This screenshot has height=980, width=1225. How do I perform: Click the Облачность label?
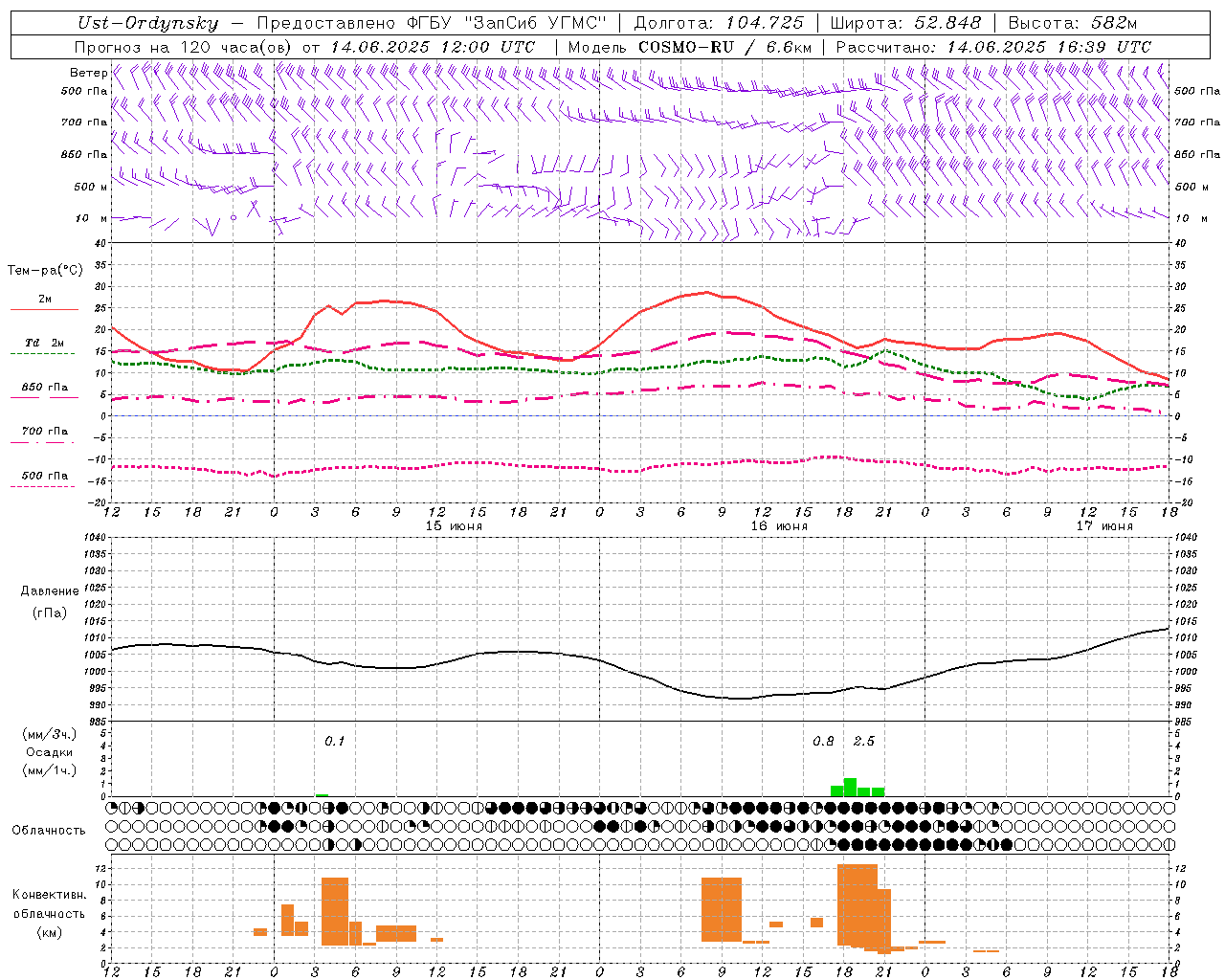coord(49,831)
